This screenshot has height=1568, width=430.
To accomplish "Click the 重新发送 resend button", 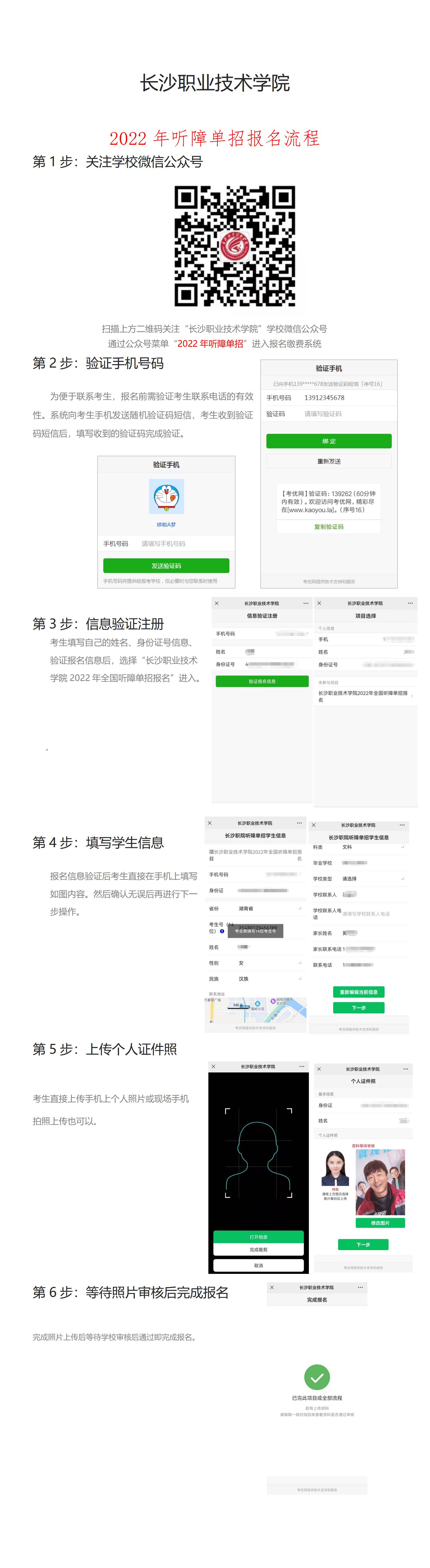I will coord(329,461).
